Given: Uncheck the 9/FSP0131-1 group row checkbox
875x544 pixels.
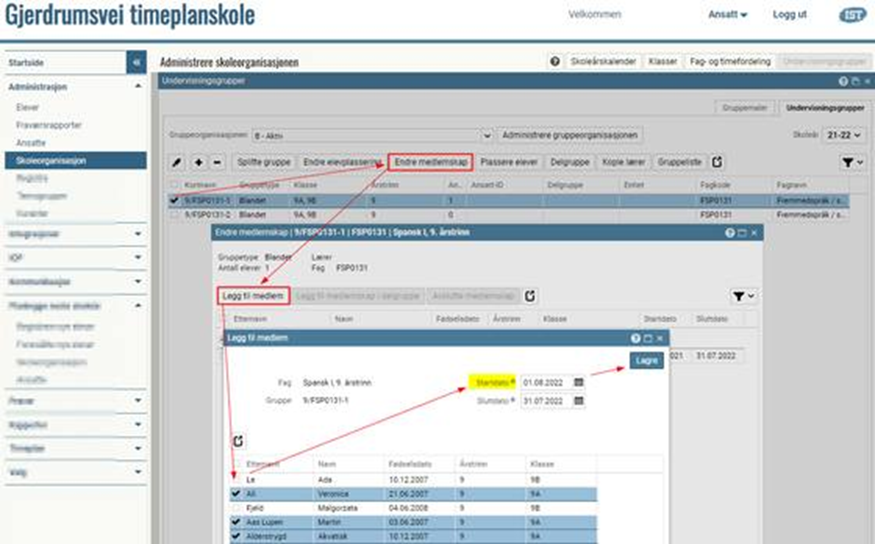Looking at the screenshot, I should (176, 200).
